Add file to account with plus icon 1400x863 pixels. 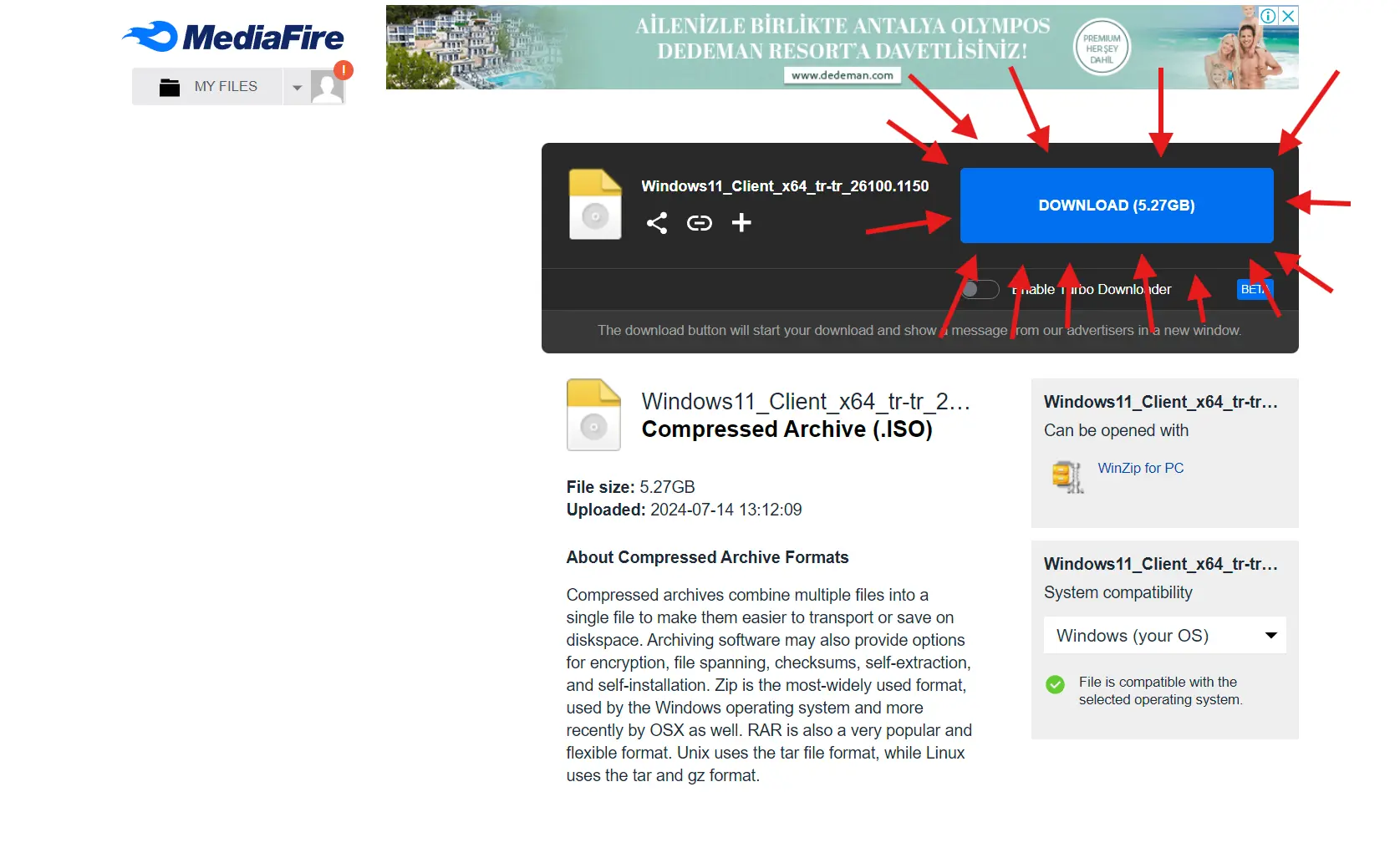[x=741, y=223]
